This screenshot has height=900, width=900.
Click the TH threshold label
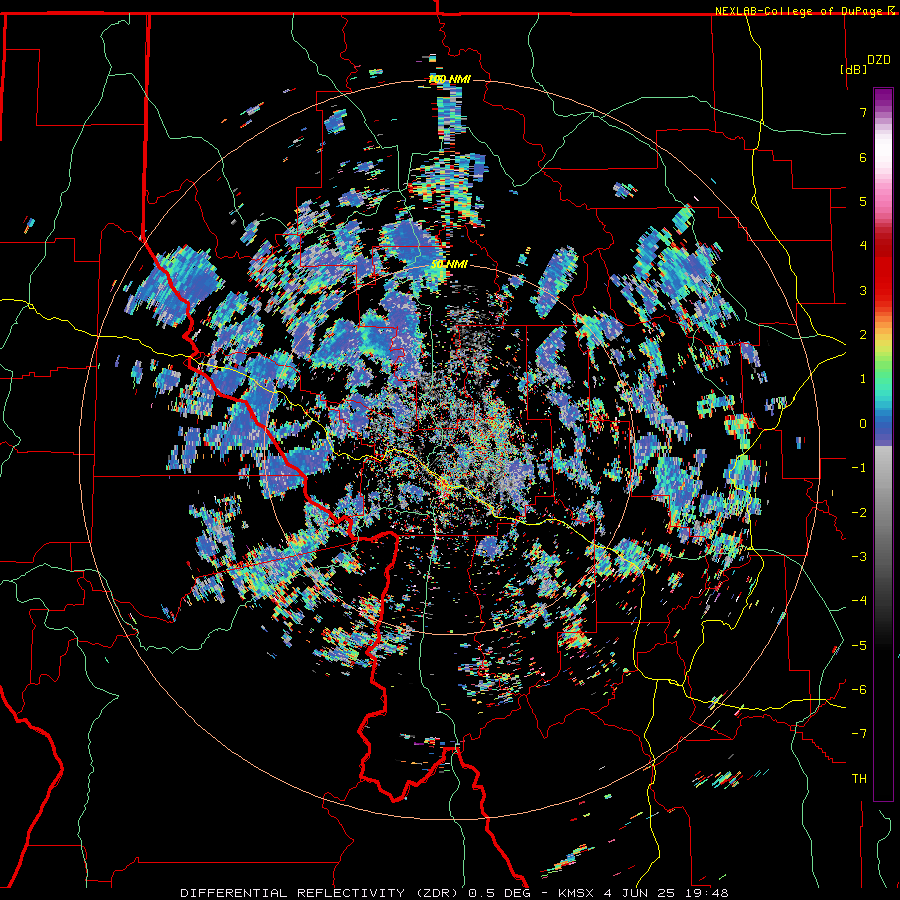(859, 779)
